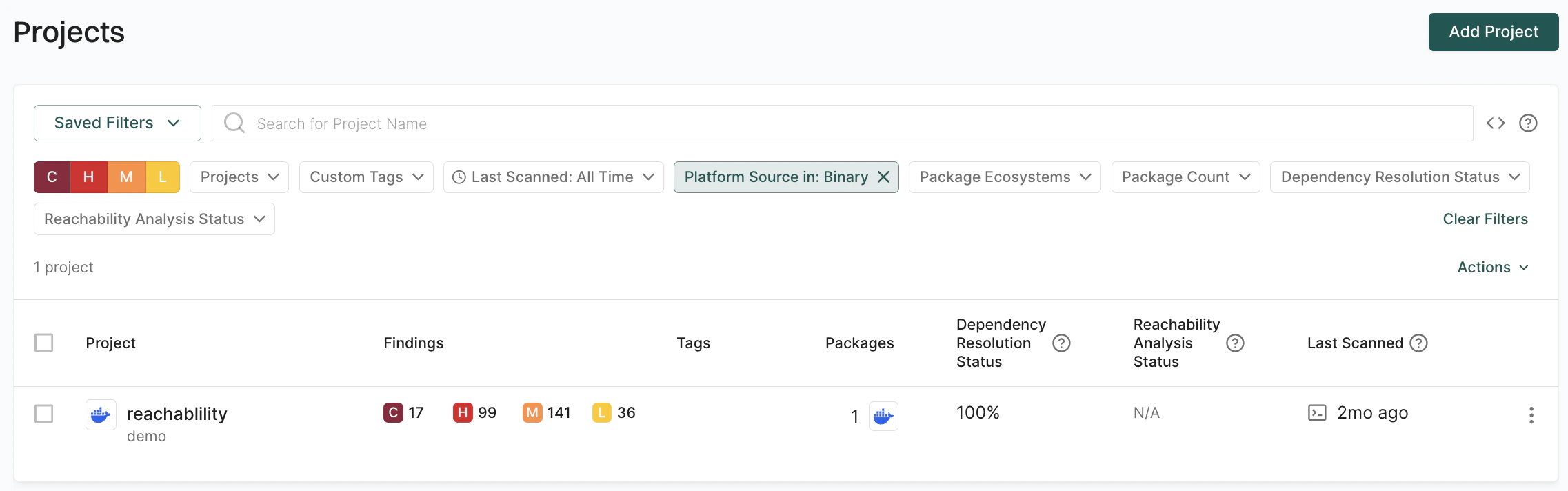Open the Package Count dropdown
Screen dimensions: 1568x491
(1185, 177)
